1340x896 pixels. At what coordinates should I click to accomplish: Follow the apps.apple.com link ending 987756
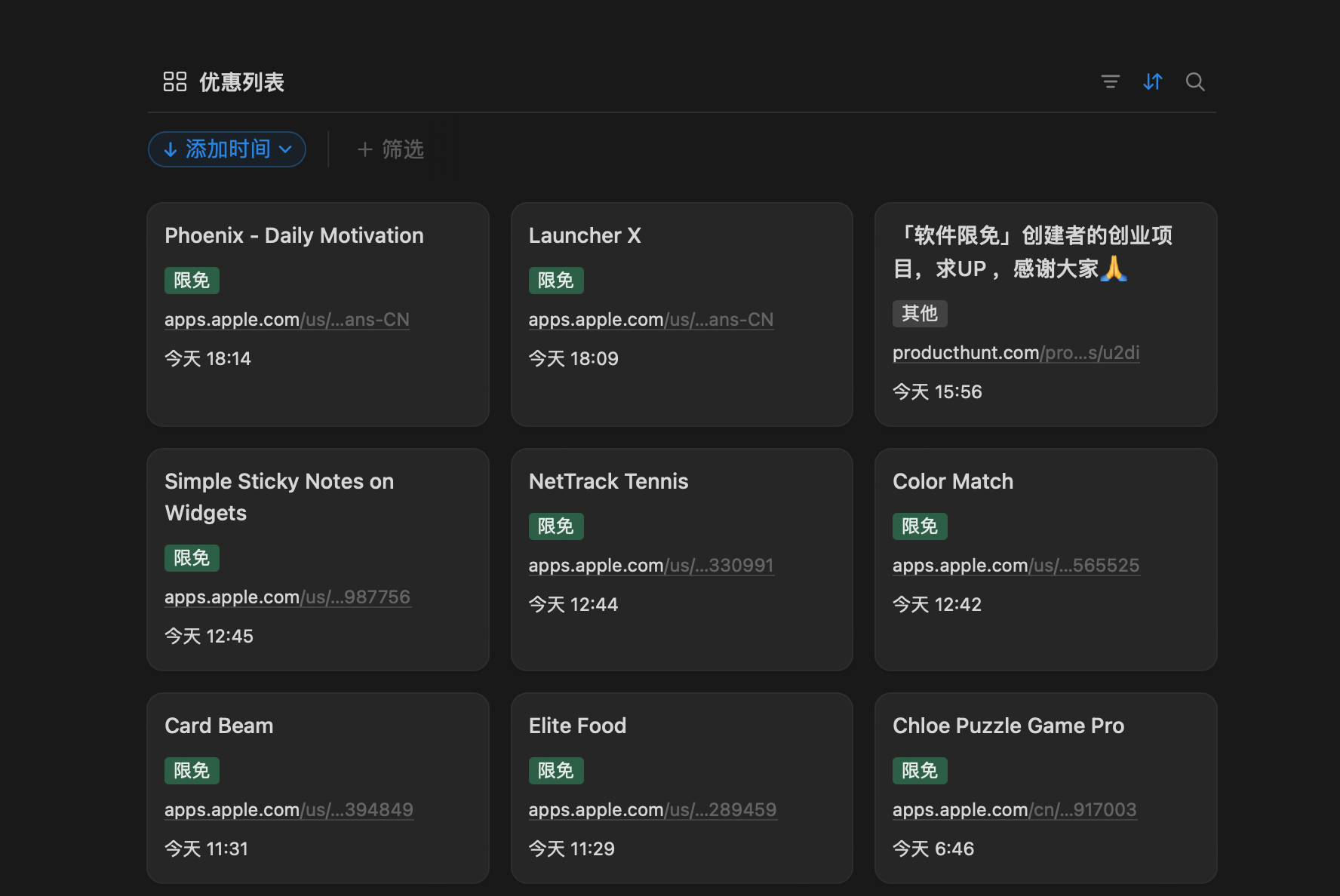pos(287,597)
